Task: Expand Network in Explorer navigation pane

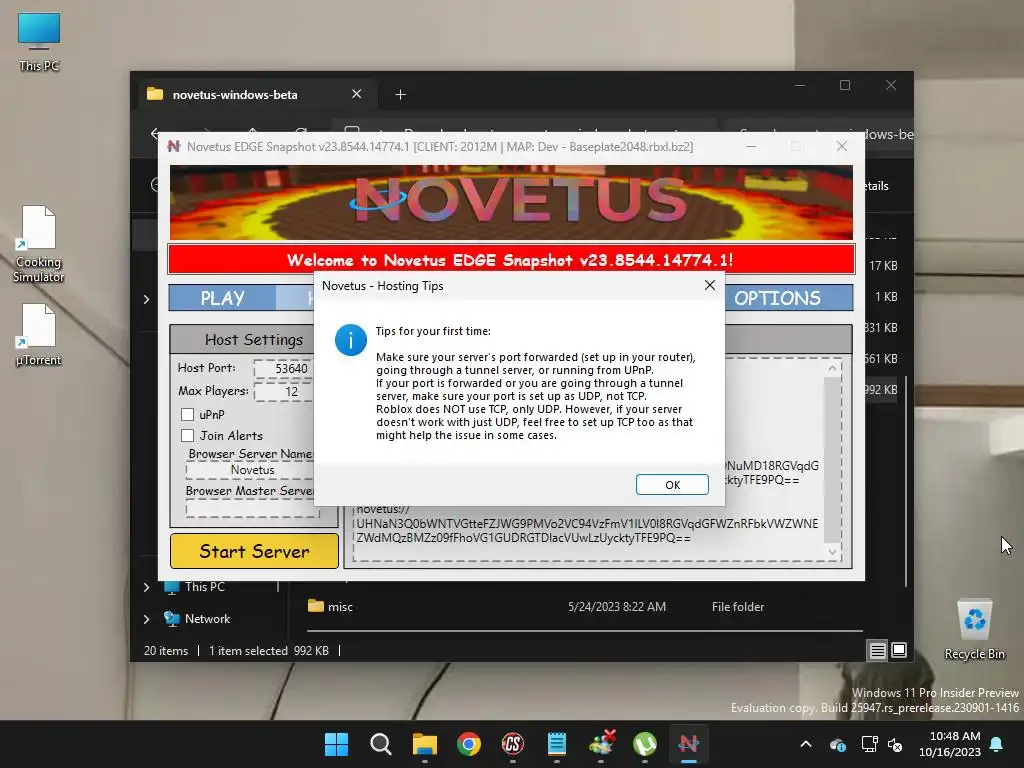Action: (146, 619)
